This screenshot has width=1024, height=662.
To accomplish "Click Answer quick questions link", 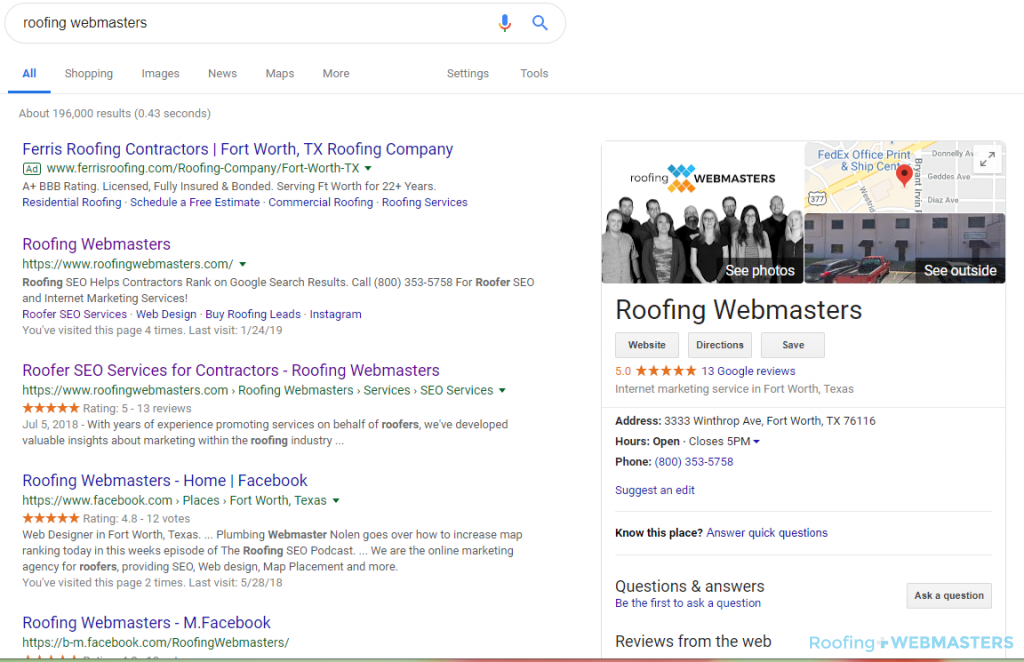I will point(767,533).
